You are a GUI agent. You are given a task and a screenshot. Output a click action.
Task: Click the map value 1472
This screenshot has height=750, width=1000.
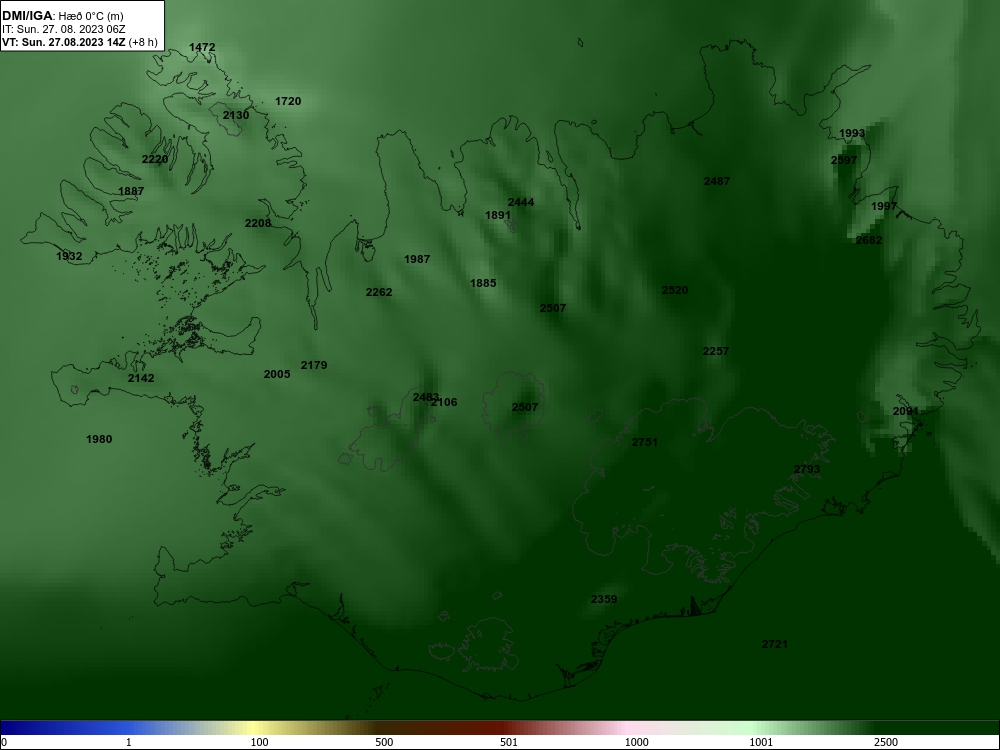coord(202,47)
